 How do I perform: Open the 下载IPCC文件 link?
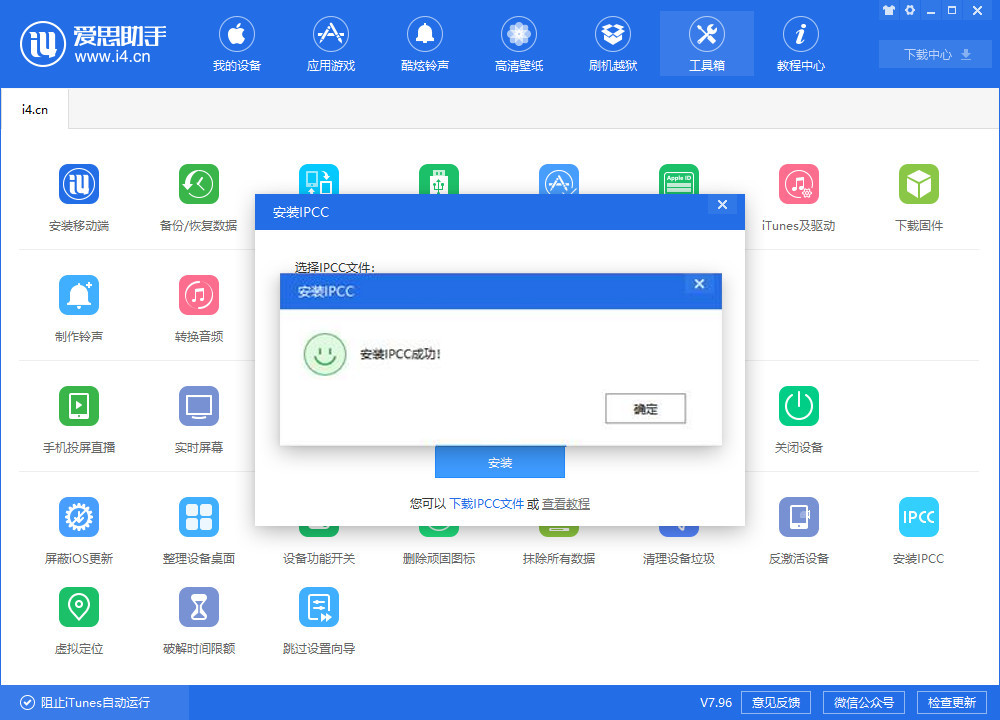(489, 504)
